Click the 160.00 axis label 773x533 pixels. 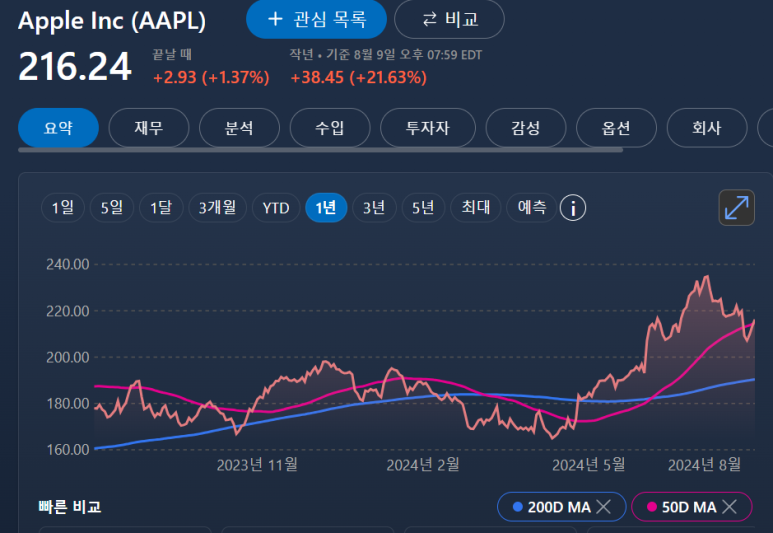(x=68, y=450)
